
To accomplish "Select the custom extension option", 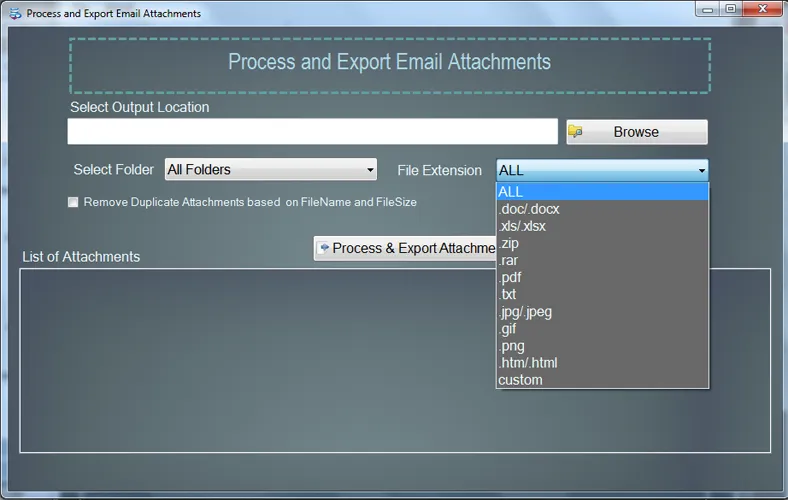I will coord(602,380).
